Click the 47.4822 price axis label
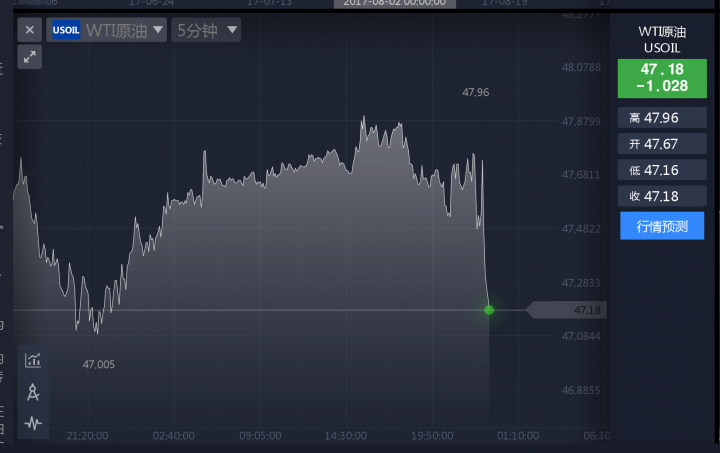The image size is (720, 453). [581, 229]
